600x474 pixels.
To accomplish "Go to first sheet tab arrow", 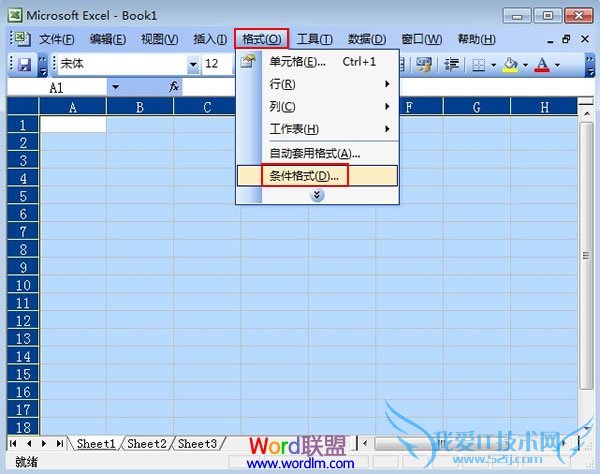I will tap(13, 443).
